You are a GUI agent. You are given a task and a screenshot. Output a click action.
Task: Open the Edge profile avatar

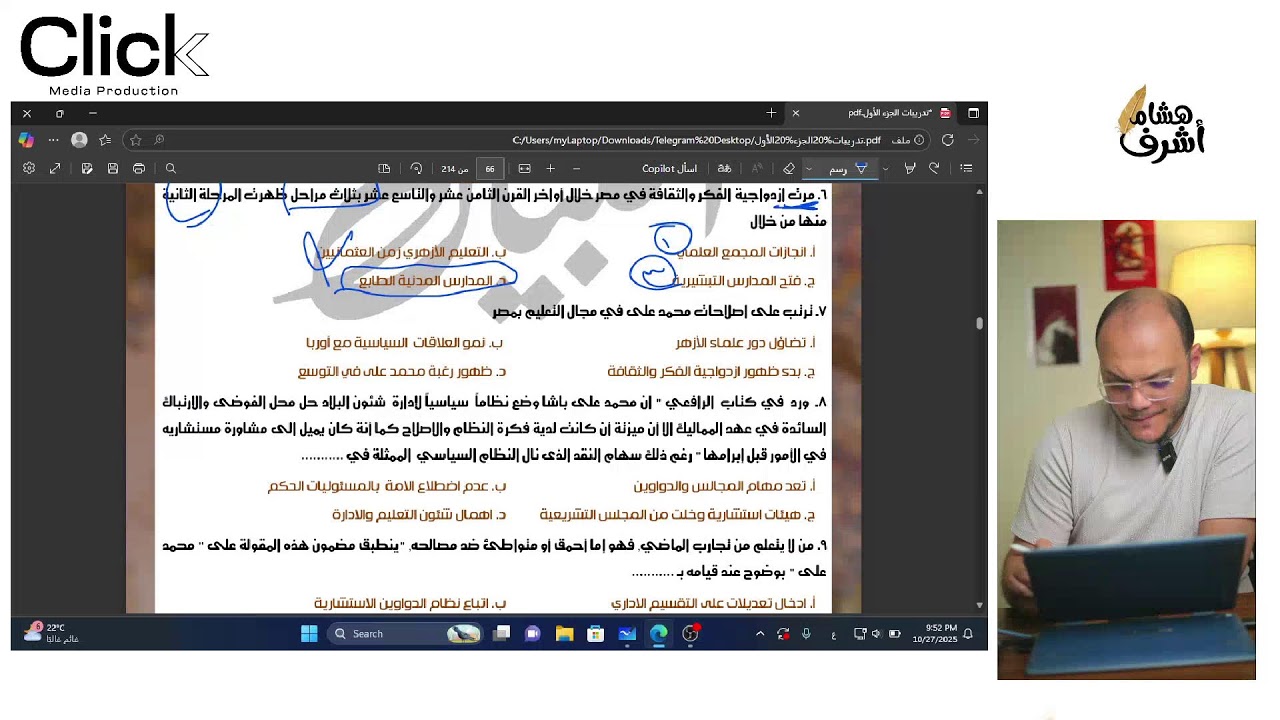(79, 140)
